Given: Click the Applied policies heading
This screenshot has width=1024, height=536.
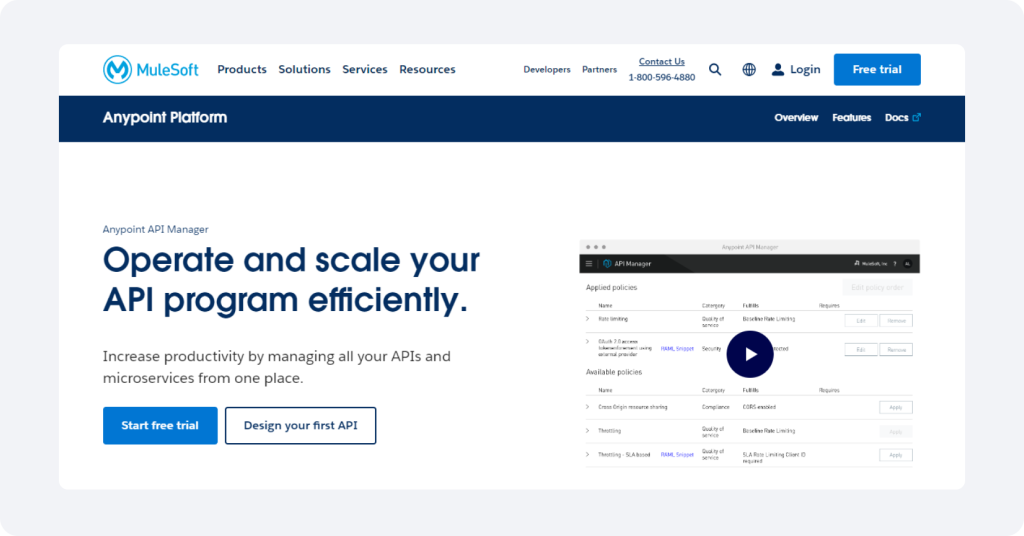Looking at the screenshot, I should tap(611, 287).
